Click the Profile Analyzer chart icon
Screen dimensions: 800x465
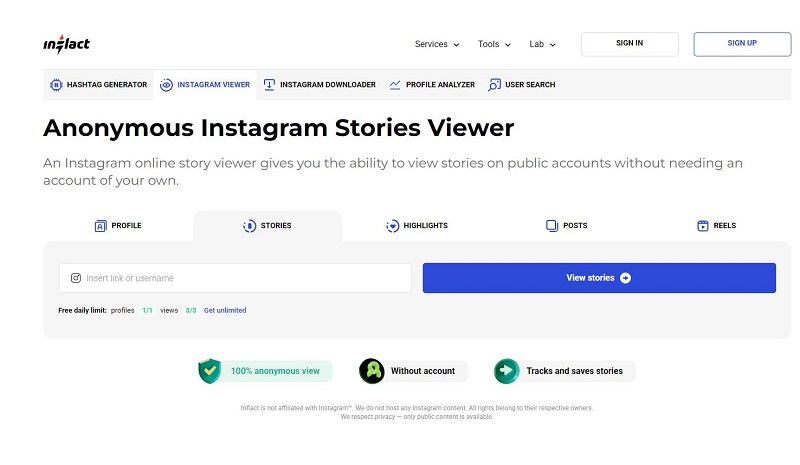pos(395,85)
